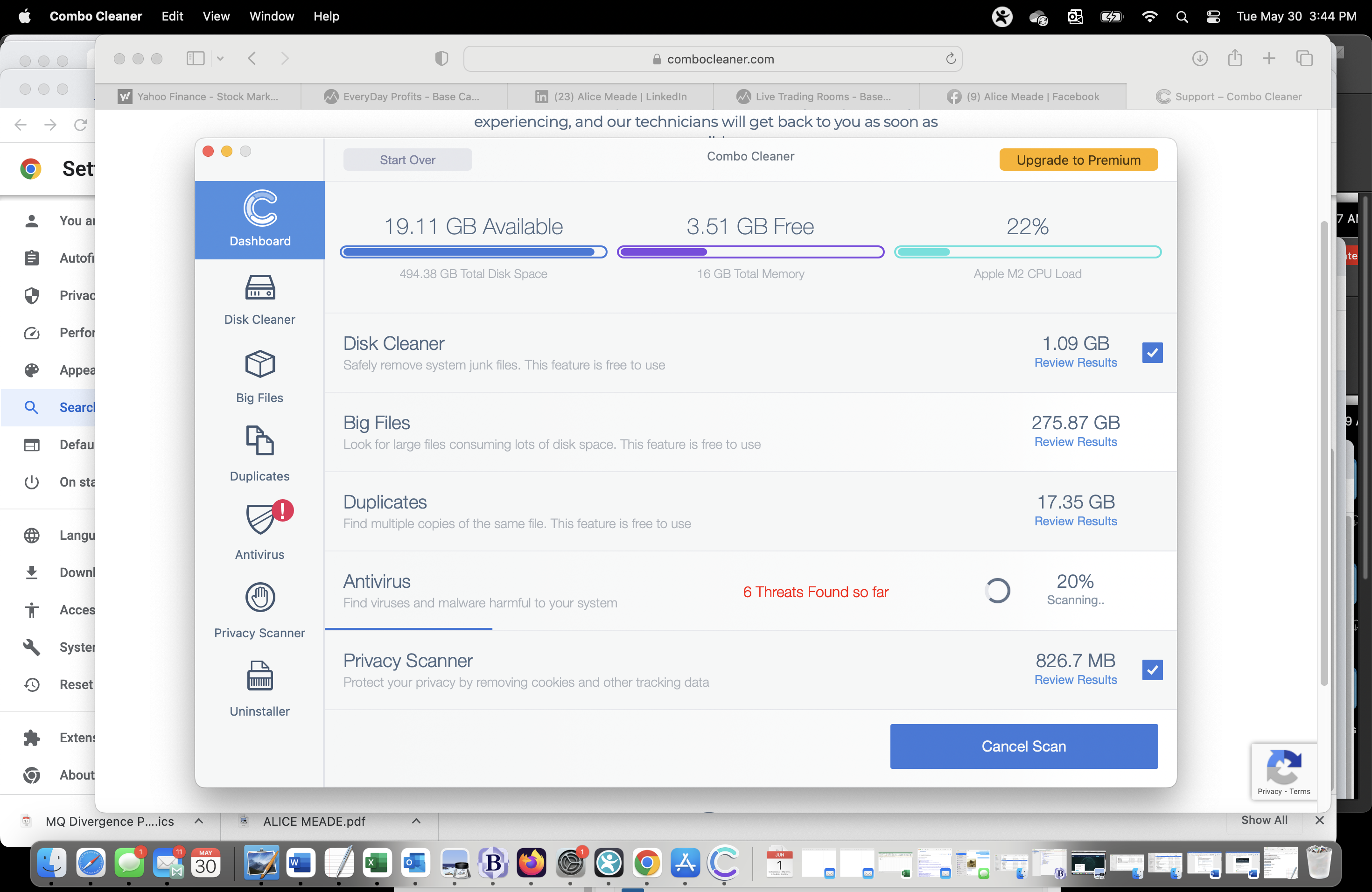Open Finder from the Dock
This screenshot has height=892, width=1372.
[51, 863]
